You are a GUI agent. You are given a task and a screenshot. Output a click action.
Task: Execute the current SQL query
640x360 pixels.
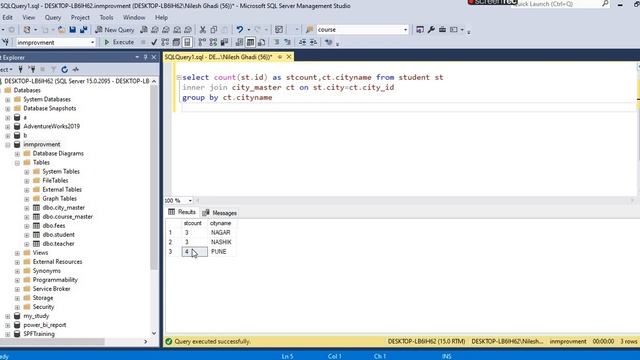coord(119,42)
